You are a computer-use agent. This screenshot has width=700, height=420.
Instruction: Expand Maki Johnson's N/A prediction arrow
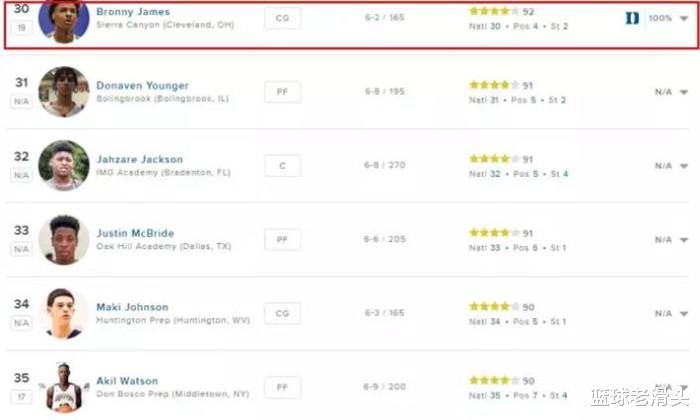tap(684, 314)
